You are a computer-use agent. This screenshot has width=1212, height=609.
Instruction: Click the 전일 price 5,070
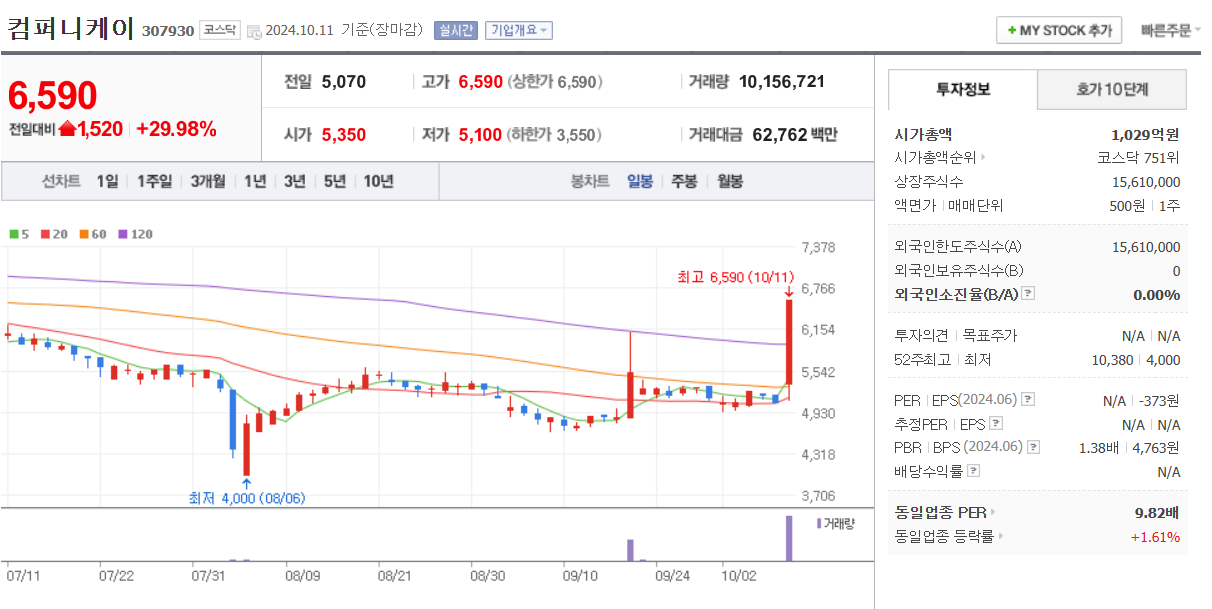(x=344, y=82)
